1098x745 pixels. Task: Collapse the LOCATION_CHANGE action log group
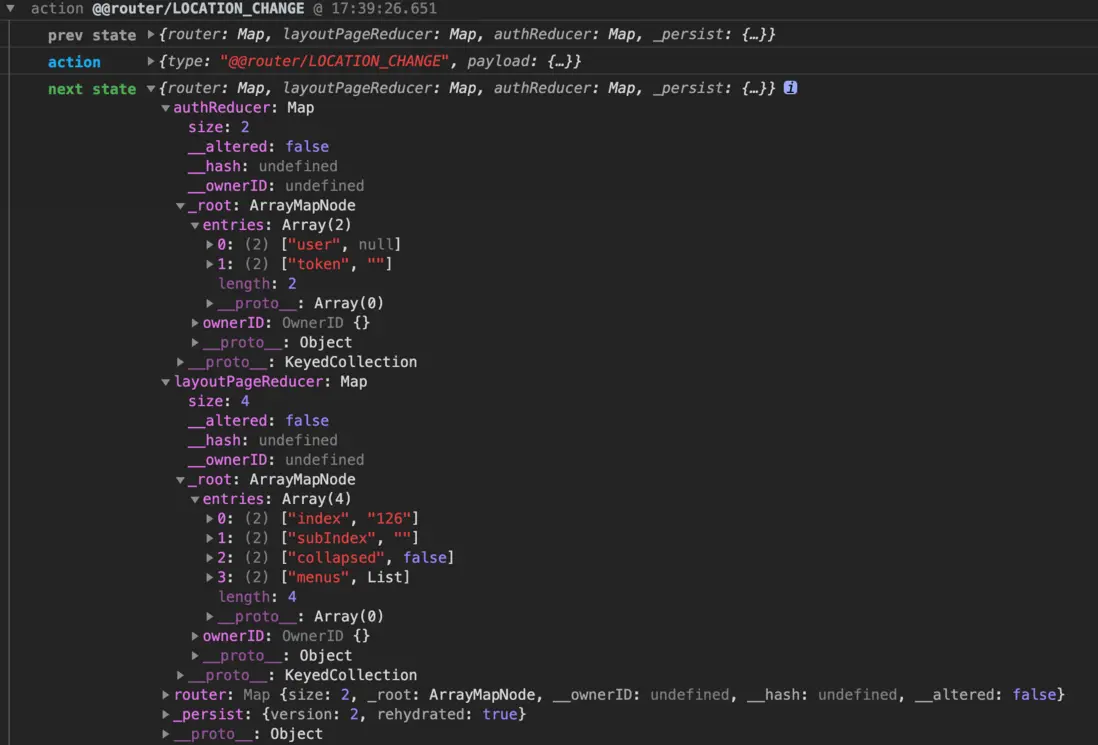point(11,8)
